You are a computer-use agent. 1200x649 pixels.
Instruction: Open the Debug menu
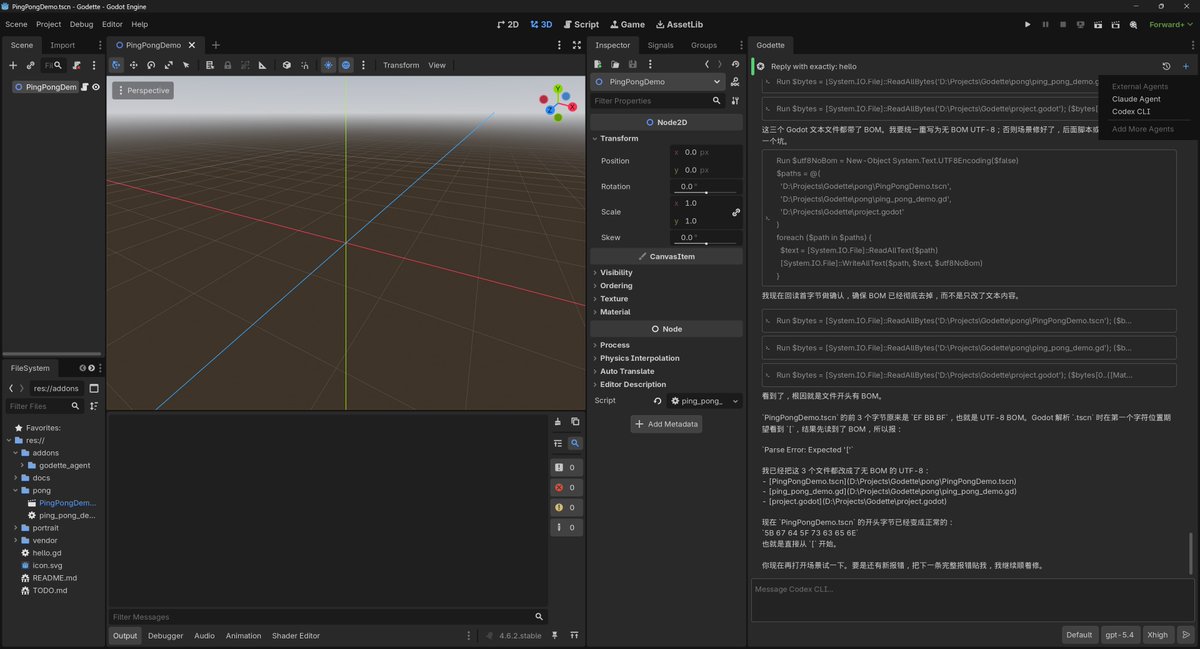click(x=81, y=24)
